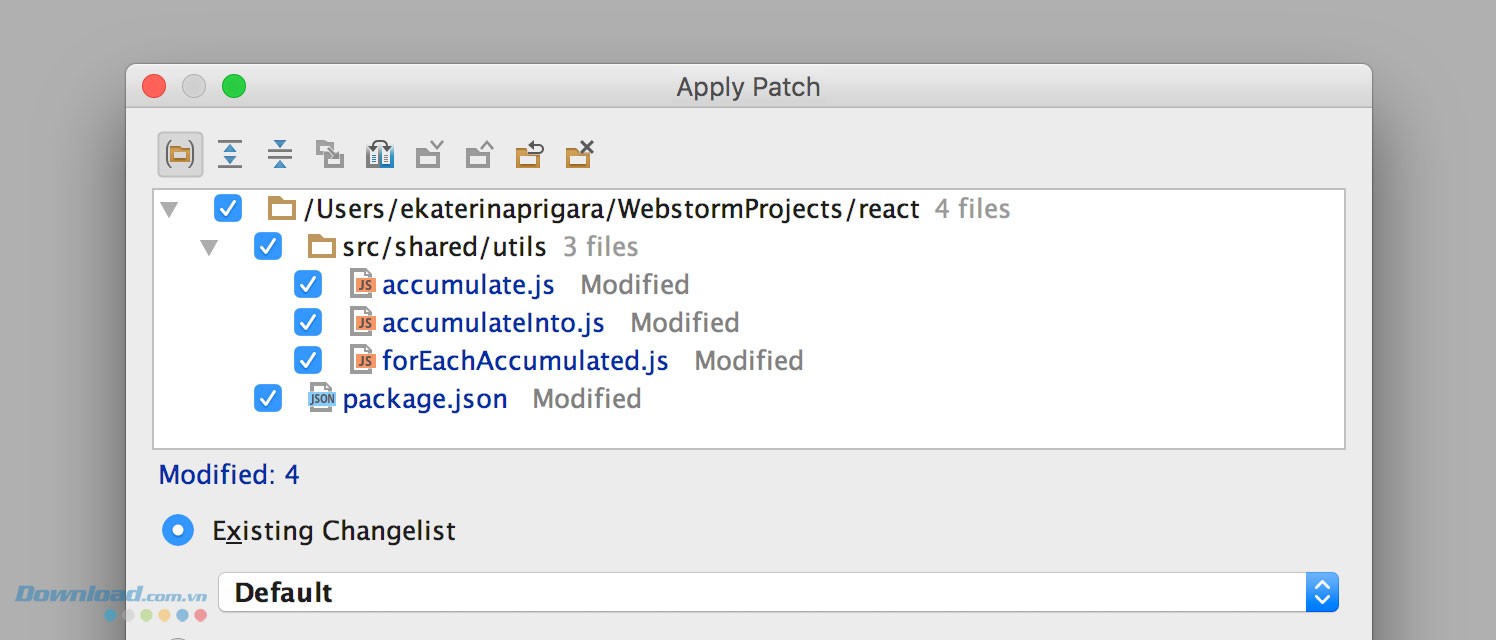Open the Default changelist dropdown
This screenshot has height=640, width=1496.
click(1322, 593)
